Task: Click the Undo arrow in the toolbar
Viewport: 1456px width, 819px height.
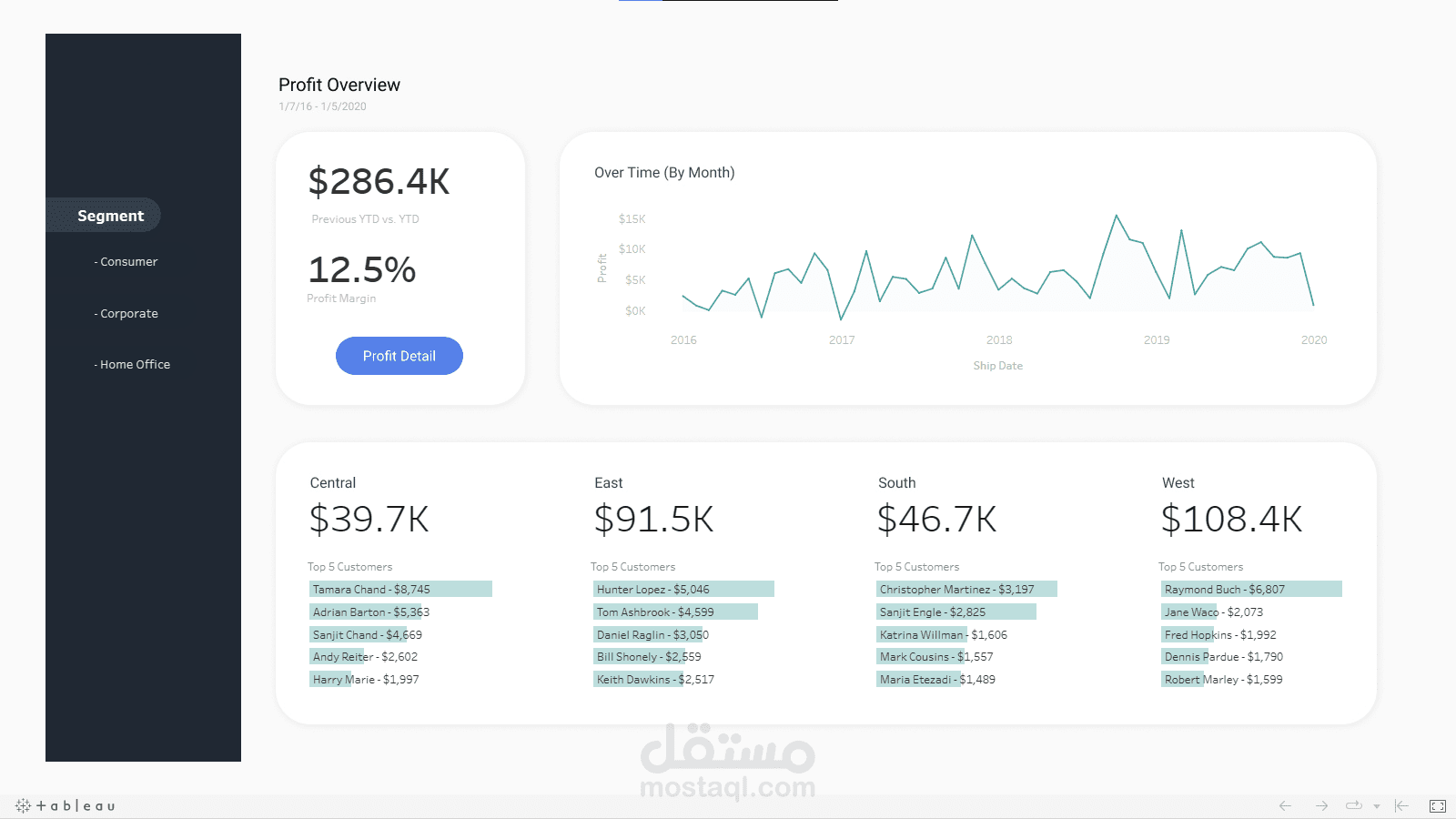Action: pyautogui.click(x=1285, y=805)
